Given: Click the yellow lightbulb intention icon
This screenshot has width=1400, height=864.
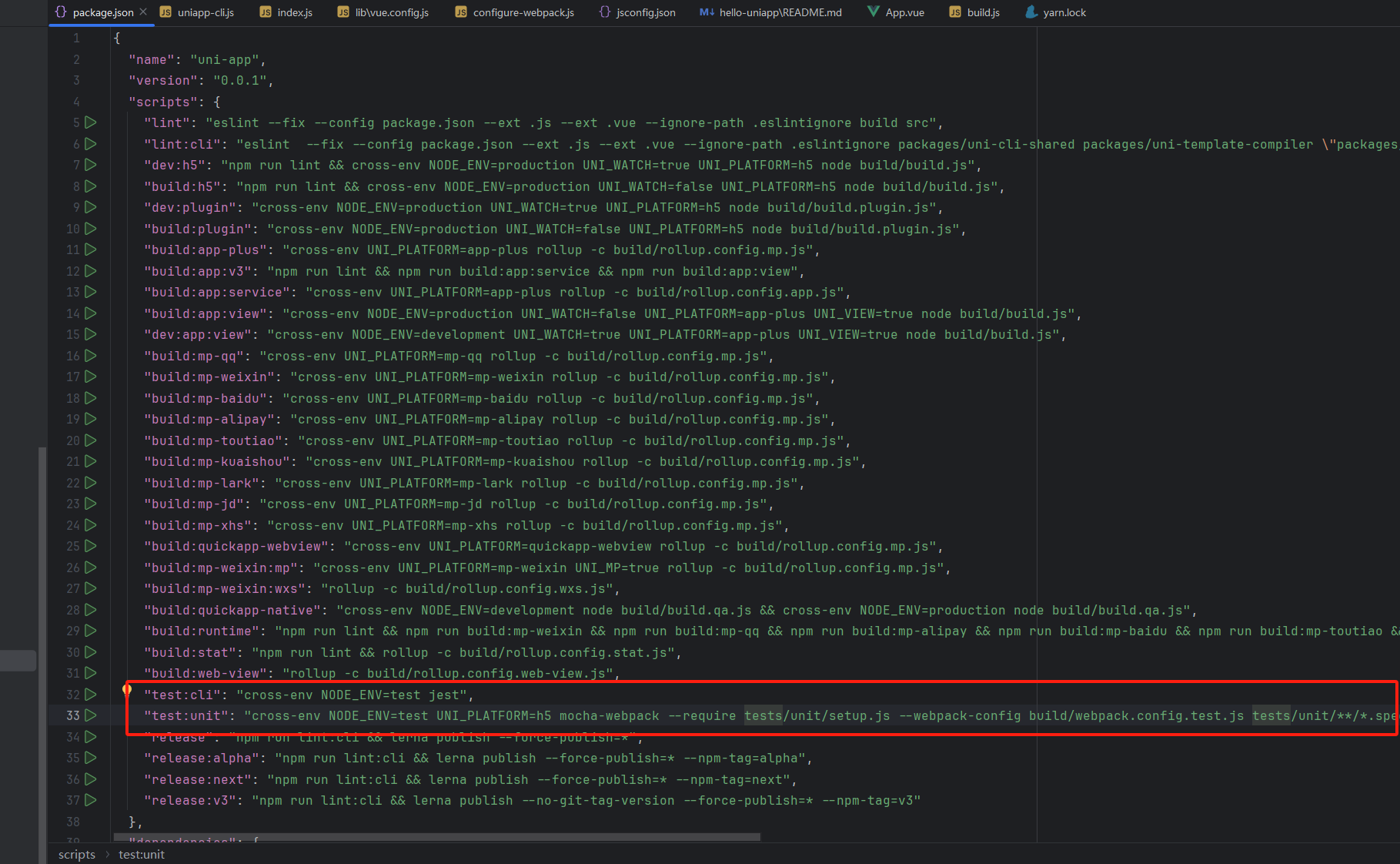Looking at the screenshot, I should pyautogui.click(x=127, y=689).
